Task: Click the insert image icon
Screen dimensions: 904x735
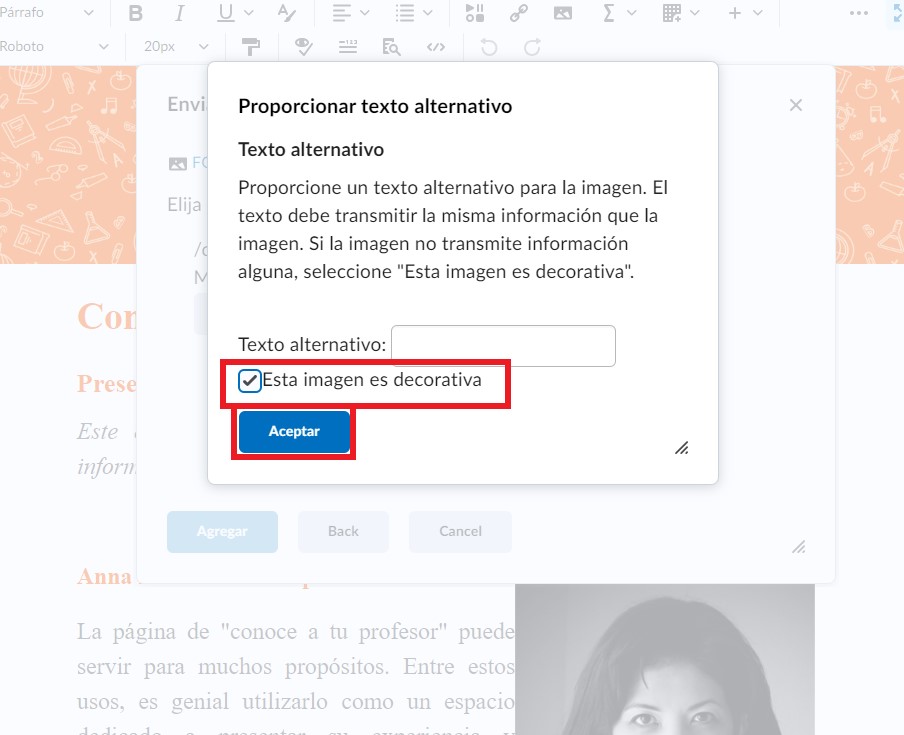Action: tap(563, 13)
